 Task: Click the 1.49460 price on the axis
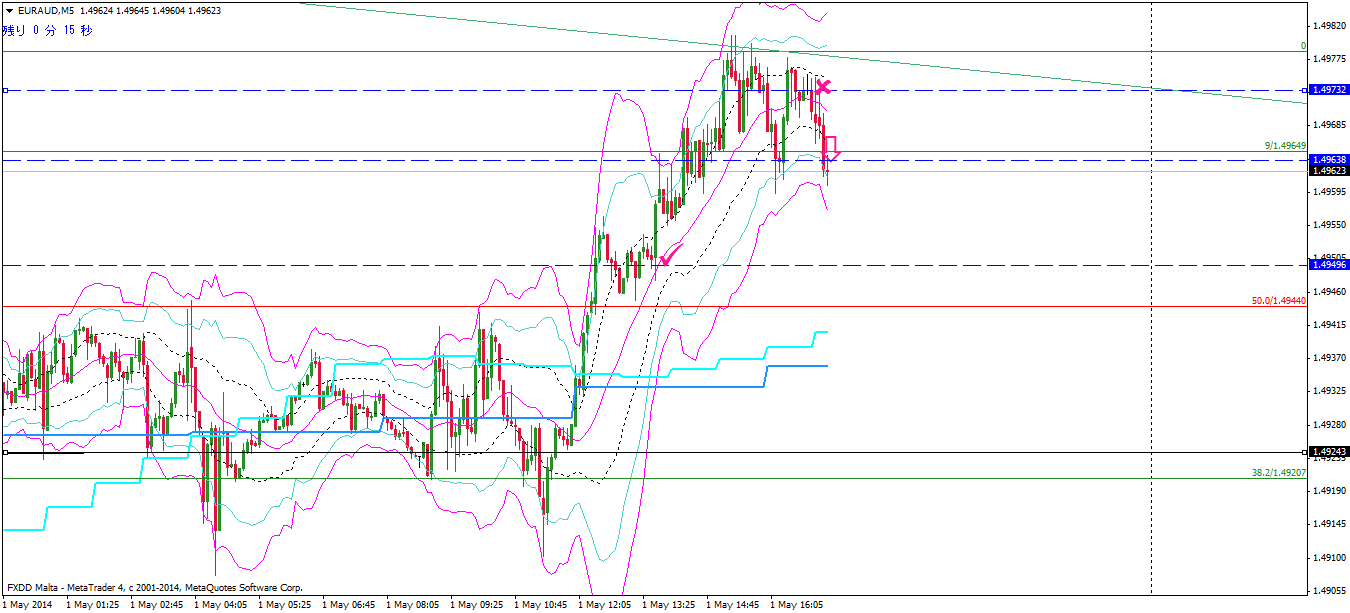coord(1331,291)
